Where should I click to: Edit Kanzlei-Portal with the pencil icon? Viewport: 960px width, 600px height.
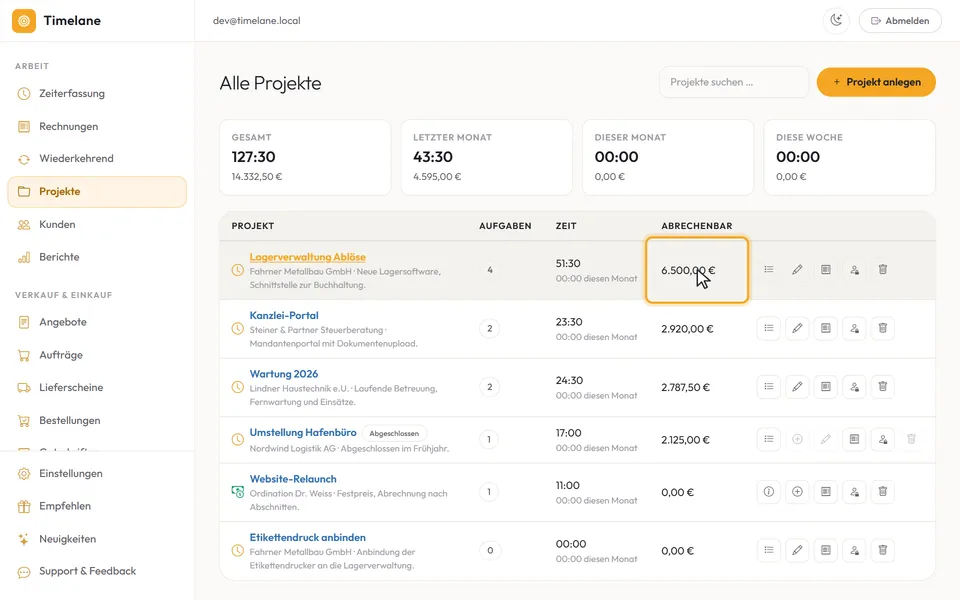(797, 328)
